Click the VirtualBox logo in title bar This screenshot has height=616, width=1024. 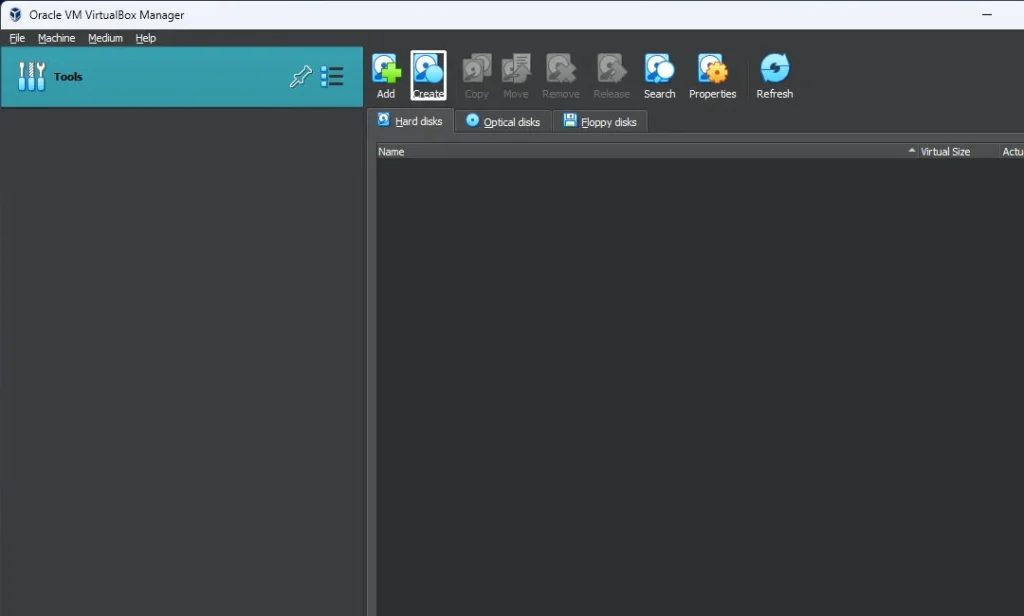click(x=15, y=14)
